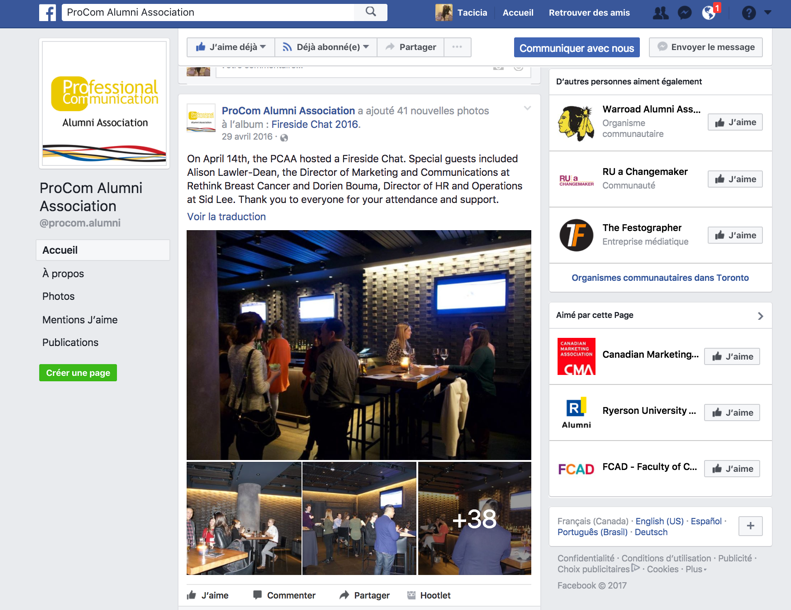
Task: Expand the account menu arrow in header
Action: click(768, 13)
